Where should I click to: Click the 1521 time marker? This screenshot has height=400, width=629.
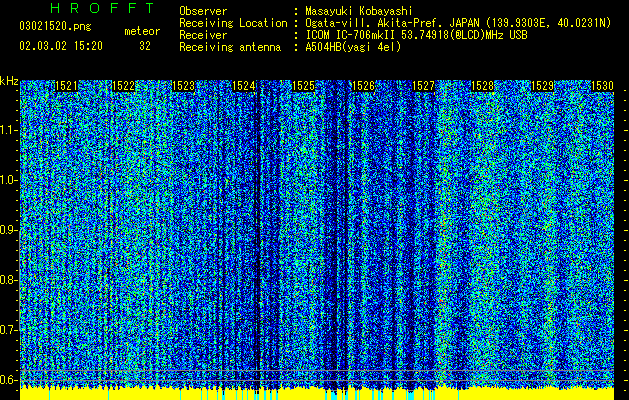66,86
